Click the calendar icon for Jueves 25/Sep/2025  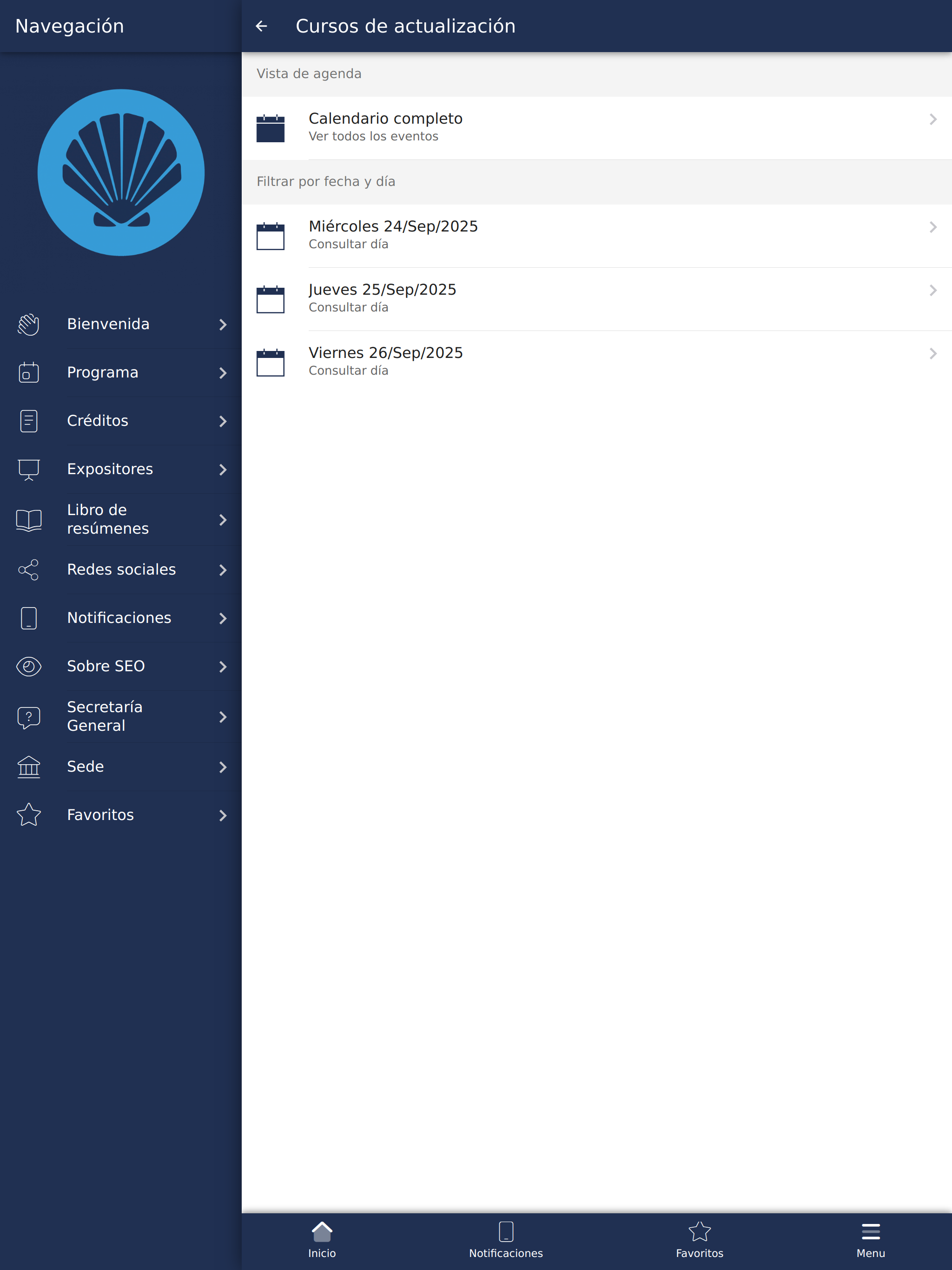coord(271,299)
